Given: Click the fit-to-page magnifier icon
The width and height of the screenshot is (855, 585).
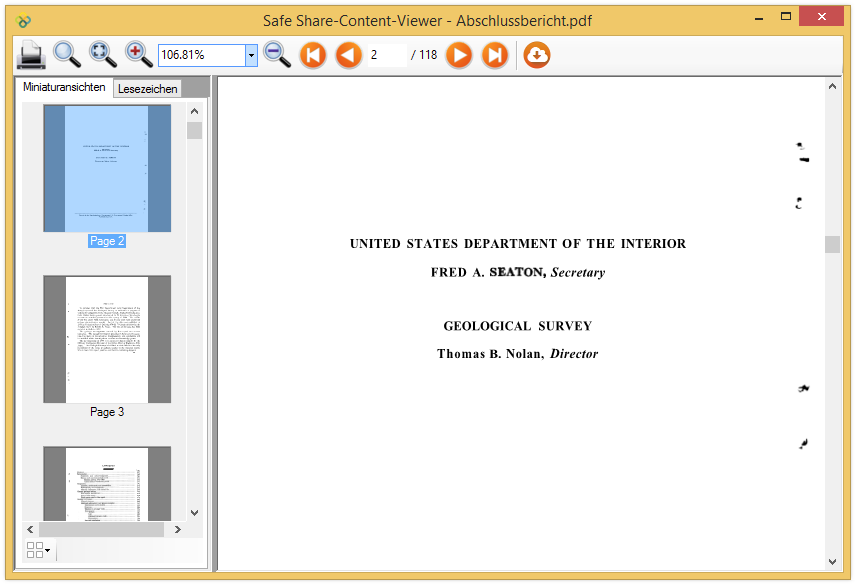Looking at the screenshot, I should 103,55.
